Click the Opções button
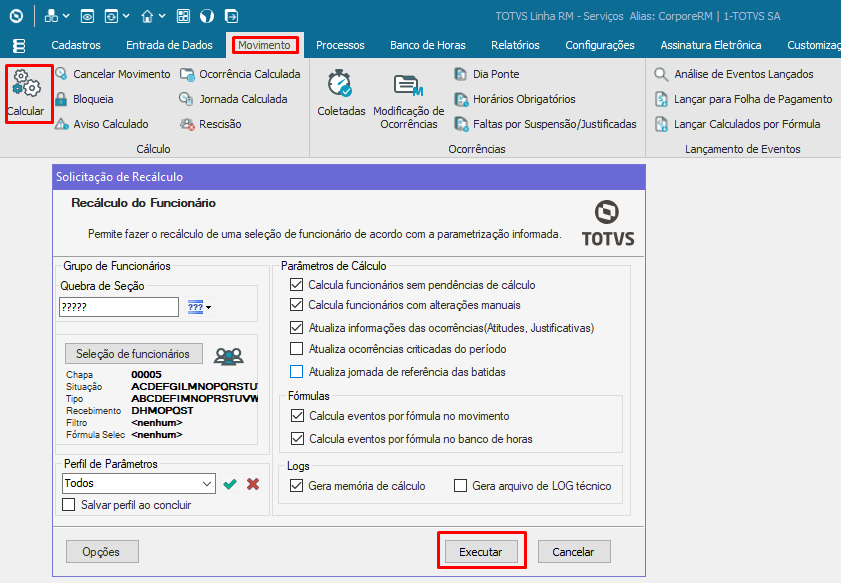841x583 pixels. [102, 551]
